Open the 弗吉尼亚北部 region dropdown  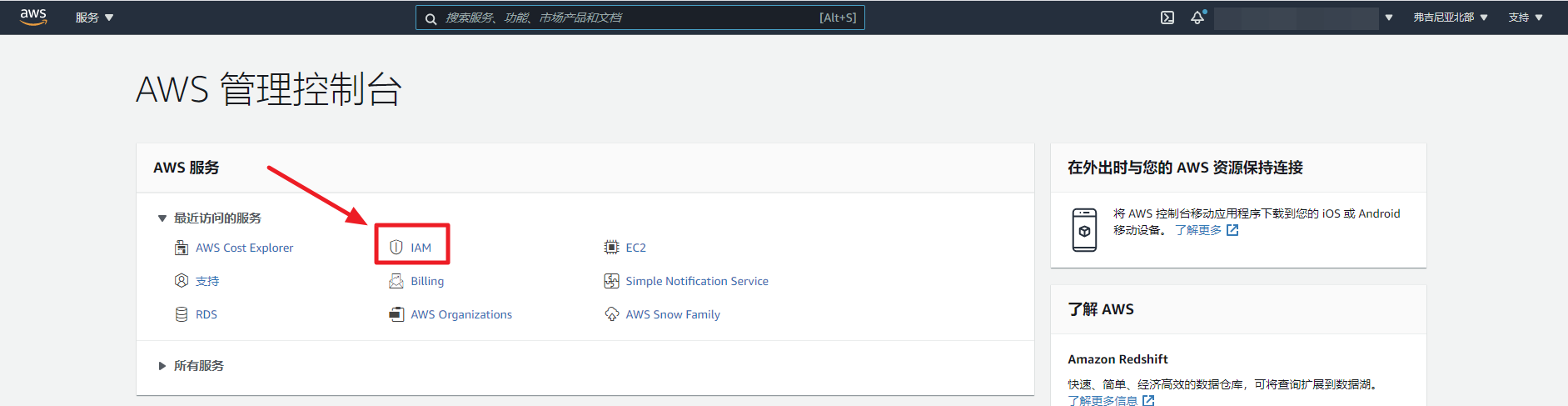[1450, 18]
